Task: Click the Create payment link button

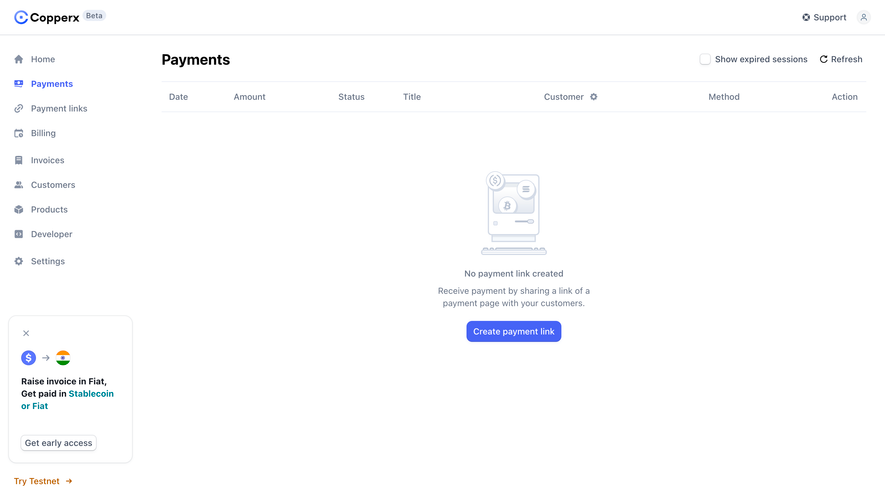Action: 514,331
